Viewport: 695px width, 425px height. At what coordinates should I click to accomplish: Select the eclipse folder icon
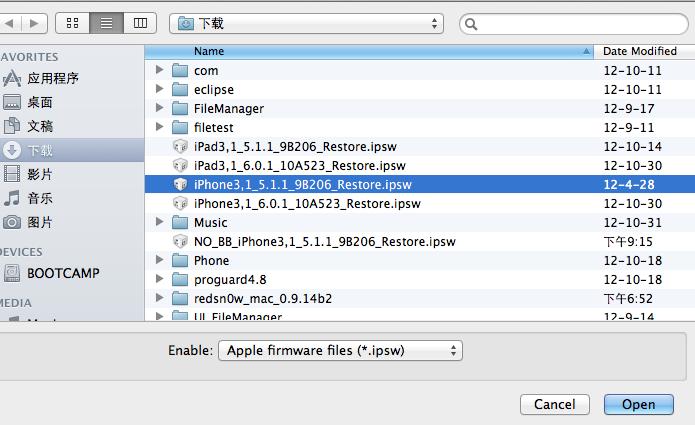tap(180, 90)
